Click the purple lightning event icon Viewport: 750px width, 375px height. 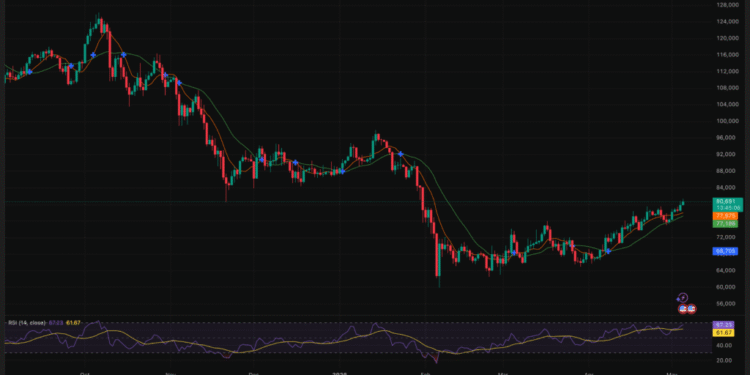pyautogui.click(x=684, y=298)
